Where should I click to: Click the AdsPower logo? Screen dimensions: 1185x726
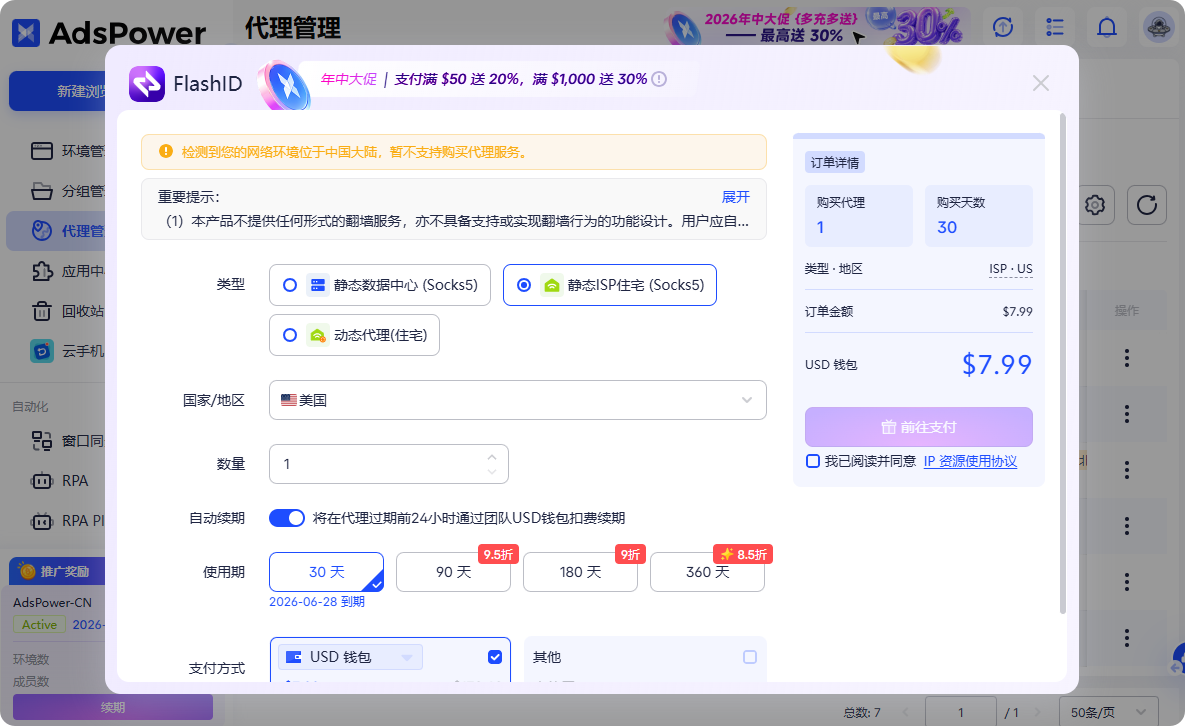[x=108, y=32]
